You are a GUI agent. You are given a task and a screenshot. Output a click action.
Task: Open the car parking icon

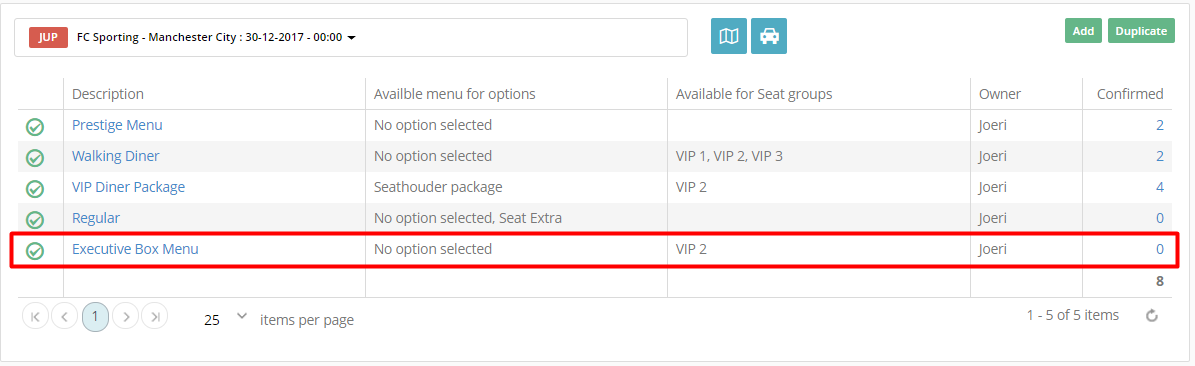tap(769, 36)
